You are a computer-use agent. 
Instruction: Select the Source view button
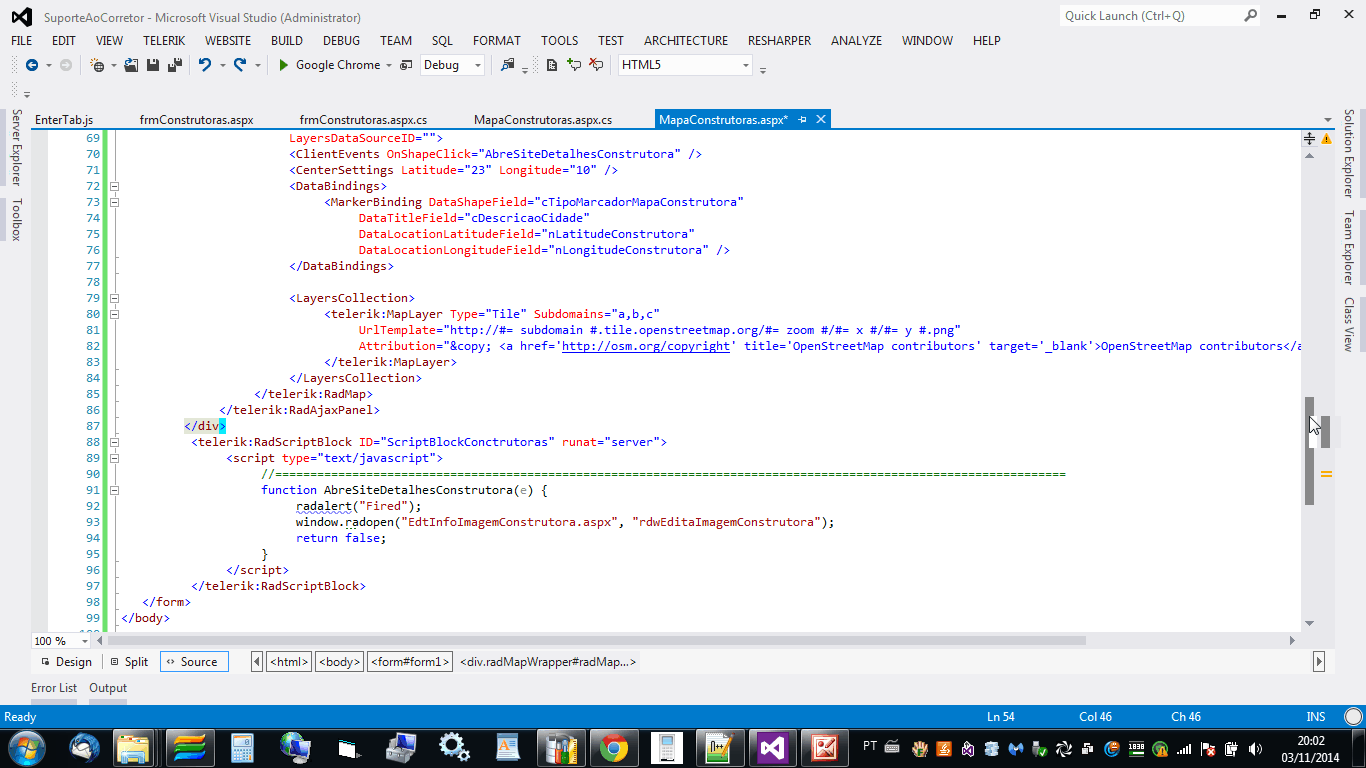coord(193,662)
